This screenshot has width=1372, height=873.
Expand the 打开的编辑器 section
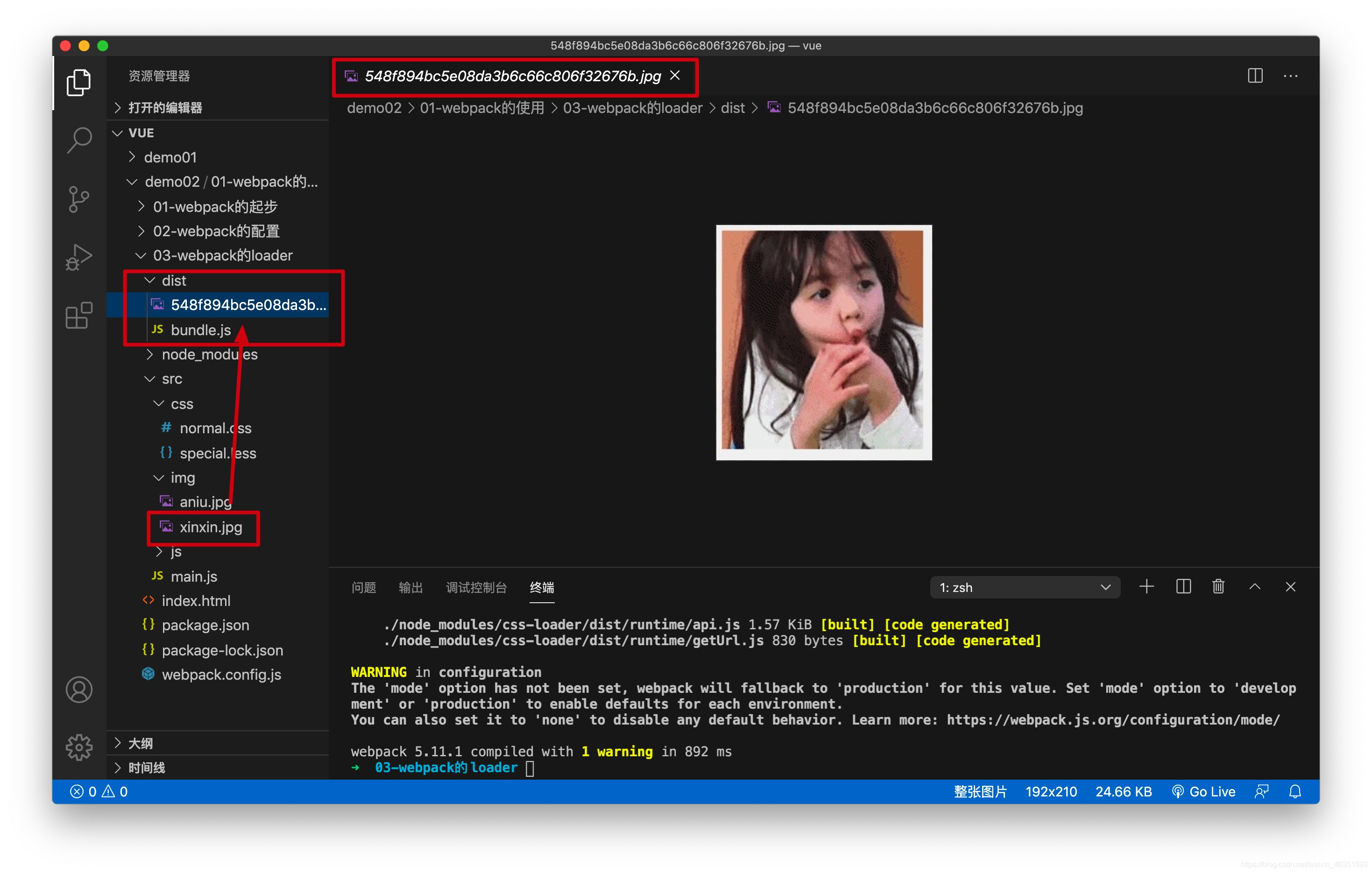pyautogui.click(x=218, y=108)
